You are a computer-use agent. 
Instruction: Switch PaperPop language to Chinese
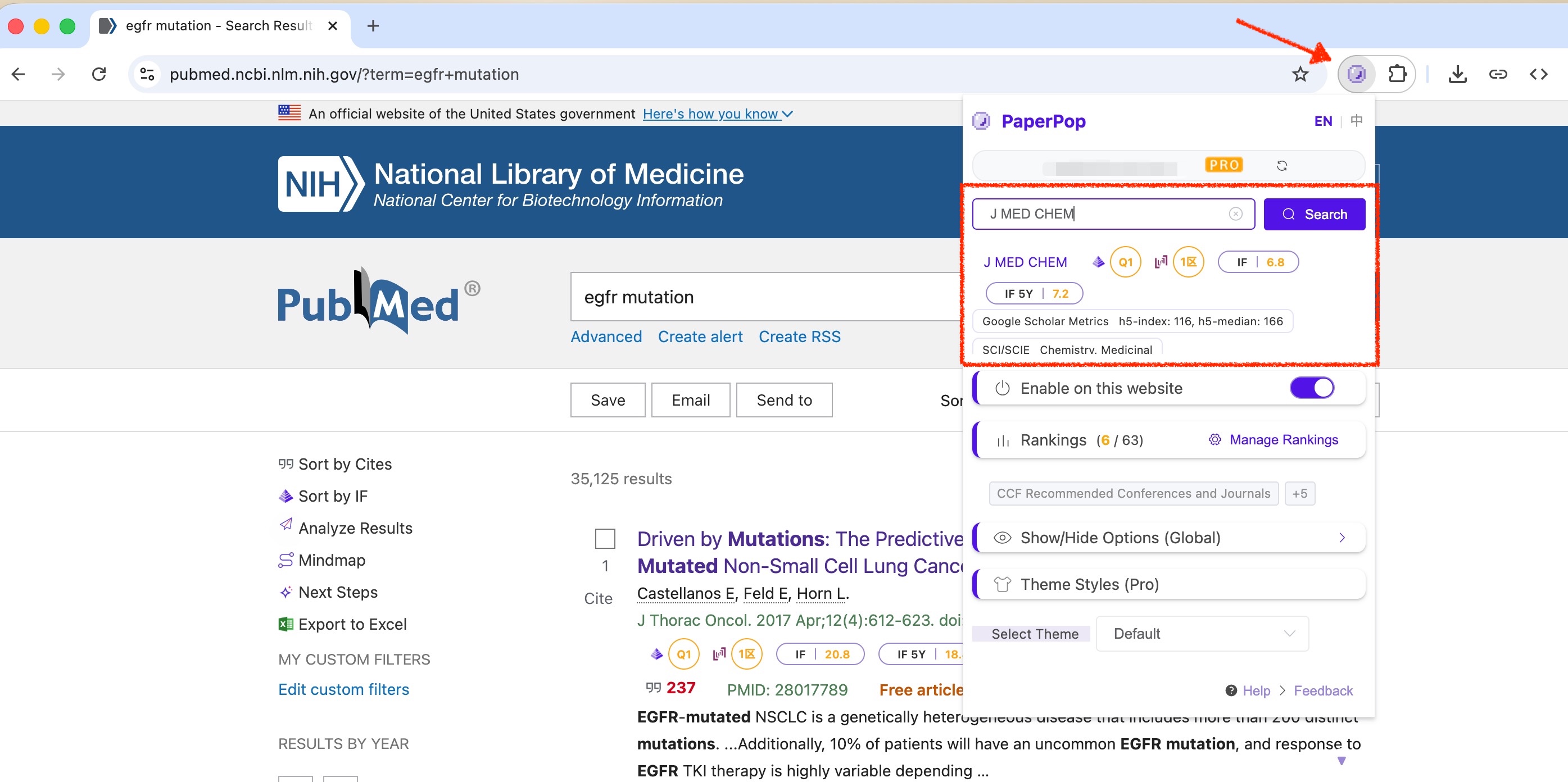(1356, 120)
